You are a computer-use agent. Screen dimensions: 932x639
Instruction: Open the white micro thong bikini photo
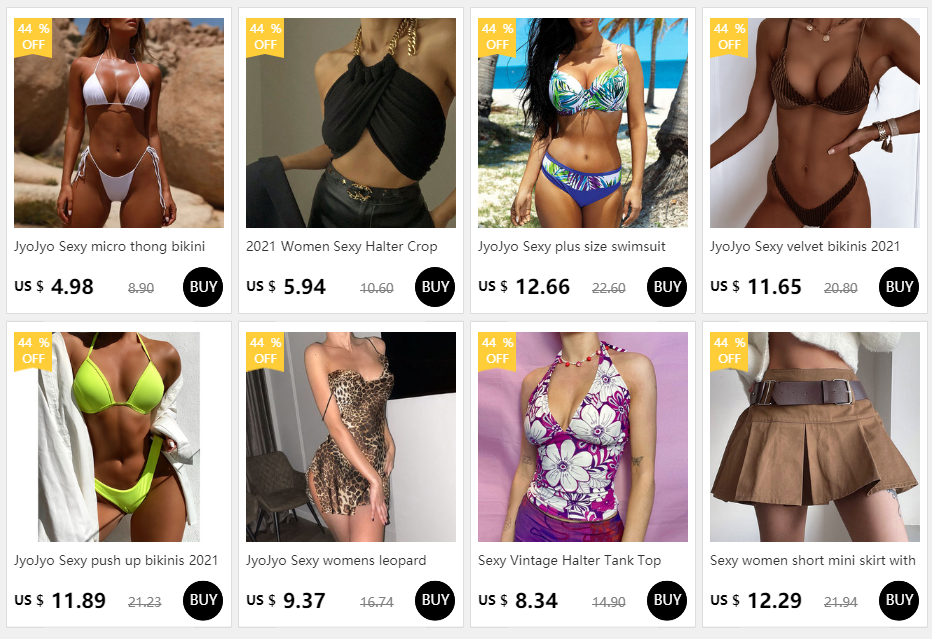tap(119, 122)
